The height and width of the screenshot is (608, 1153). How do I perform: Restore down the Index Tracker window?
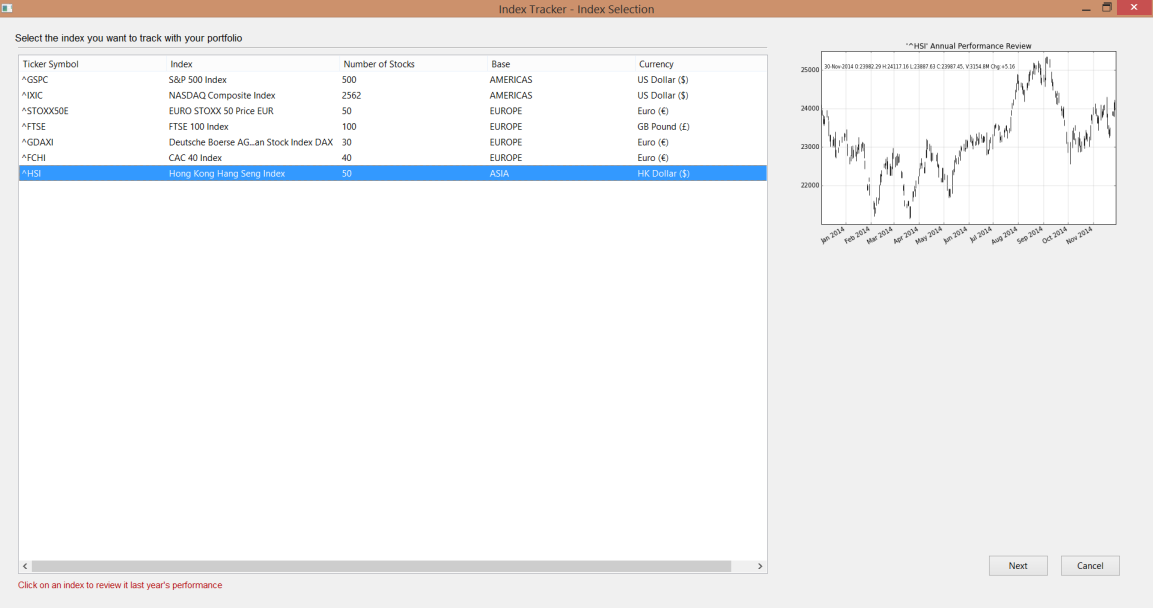[x=1107, y=8]
